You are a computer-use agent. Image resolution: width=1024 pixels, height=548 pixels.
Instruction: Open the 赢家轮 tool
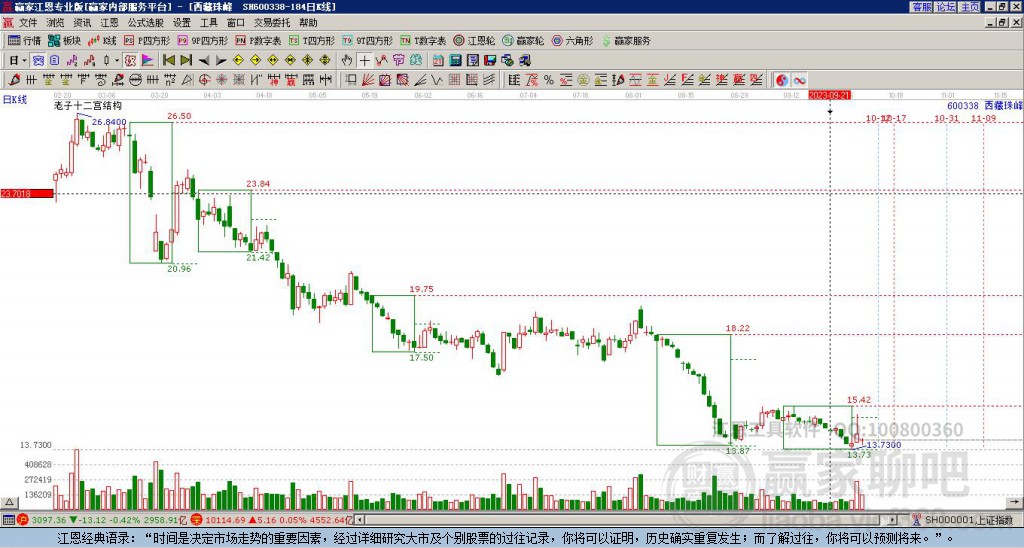coord(523,40)
